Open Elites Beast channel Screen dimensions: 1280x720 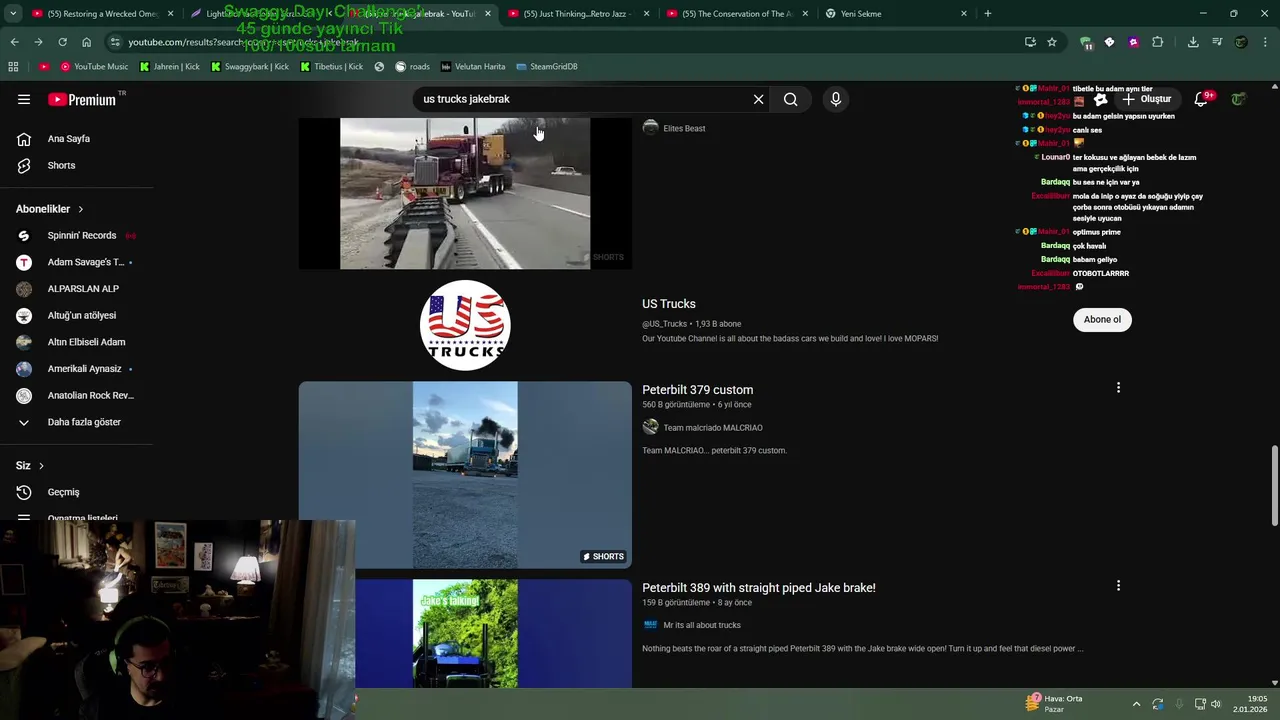tap(684, 128)
